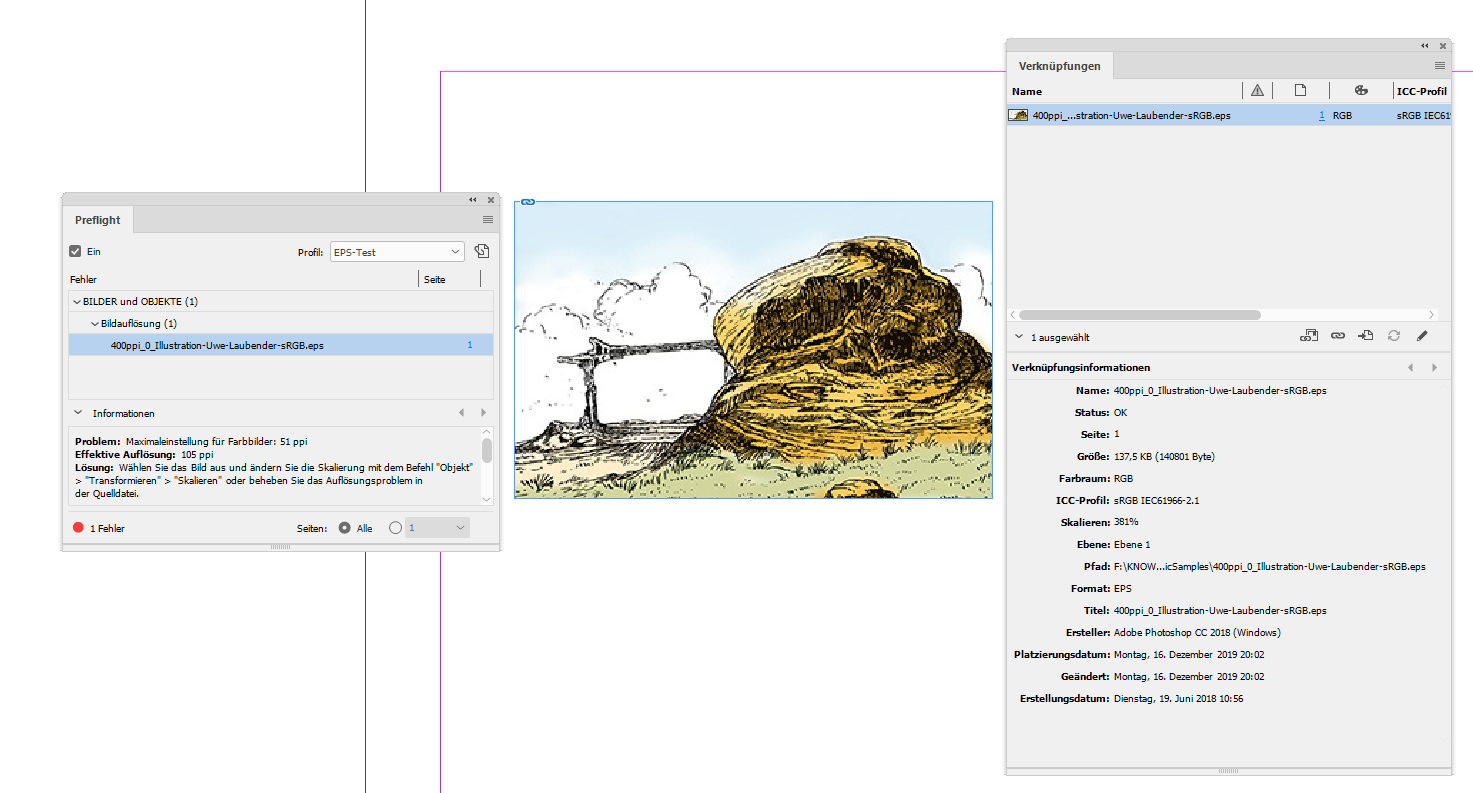Collapse the Verknüpfungen panel with double arrows
Screen dimensions: 1473x793
[x=1425, y=46]
